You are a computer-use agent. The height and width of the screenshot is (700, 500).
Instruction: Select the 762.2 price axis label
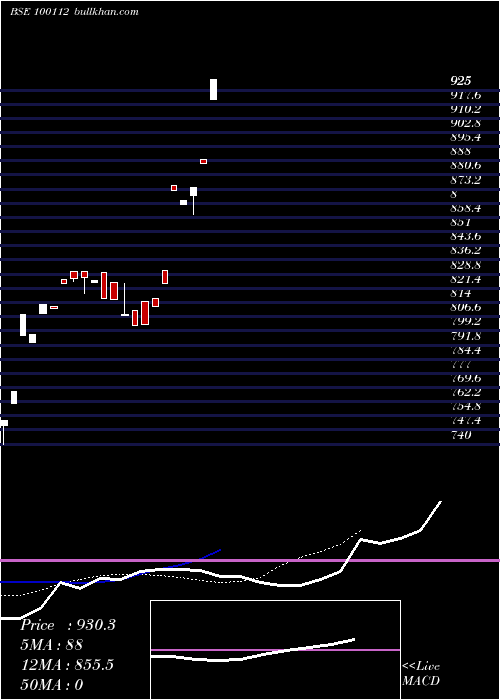pyautogui.click(x=466, y=392)
